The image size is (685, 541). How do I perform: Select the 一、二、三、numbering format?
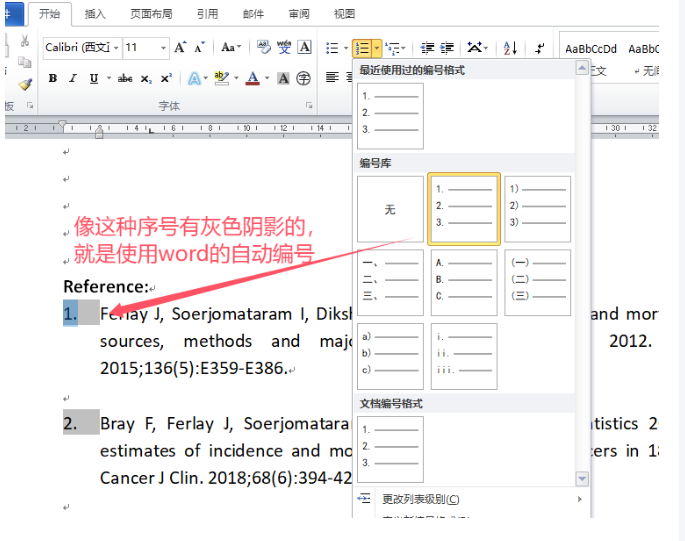coord(390,283)
